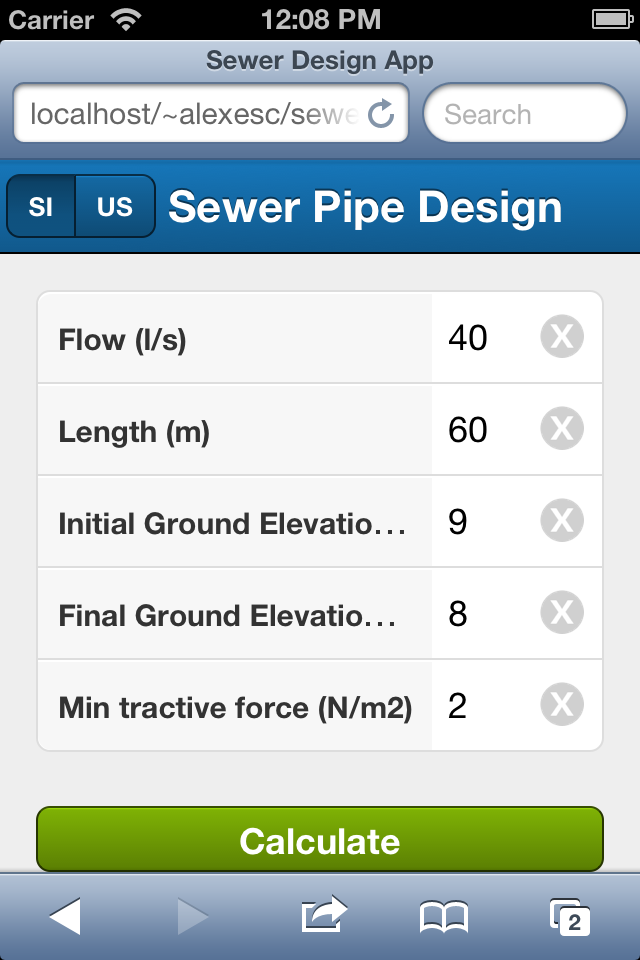640x960 pixels.
Task: Clear the Length field using its X icon
Action: (x=562, y=430)
